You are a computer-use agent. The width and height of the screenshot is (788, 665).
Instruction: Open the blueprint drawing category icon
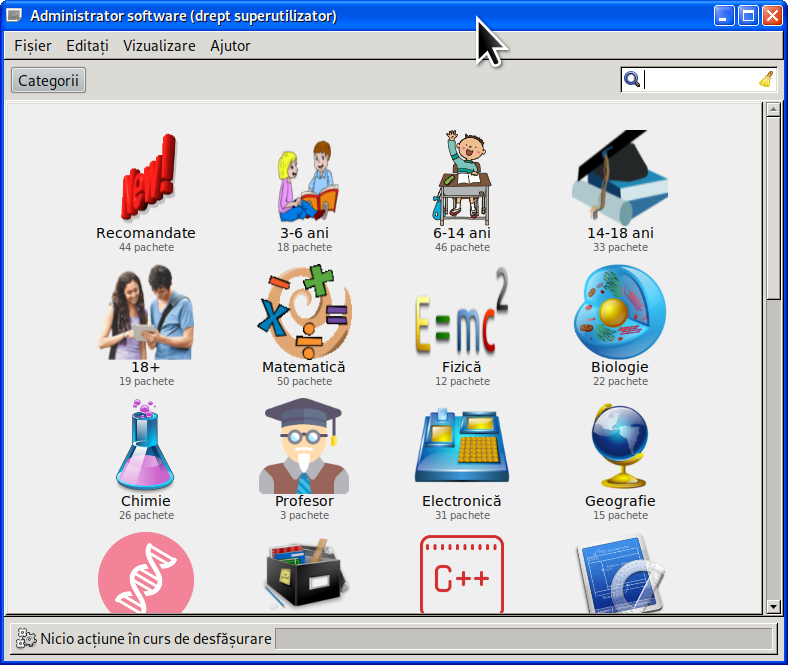tap(620, 574)
